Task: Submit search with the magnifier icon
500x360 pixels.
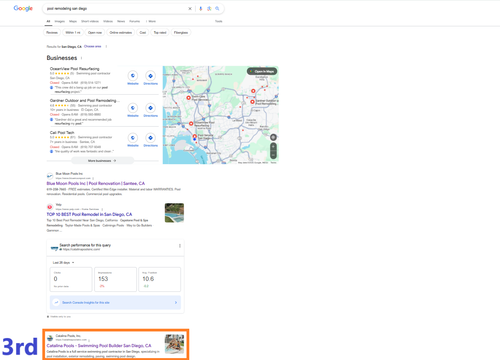Action: [217, 9]
